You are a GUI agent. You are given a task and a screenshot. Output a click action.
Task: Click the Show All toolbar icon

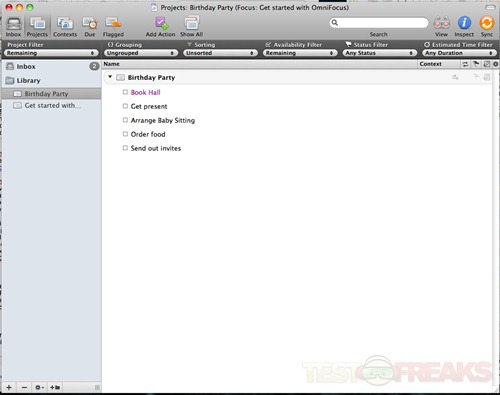pyautogui.click(x=192, y=23)
